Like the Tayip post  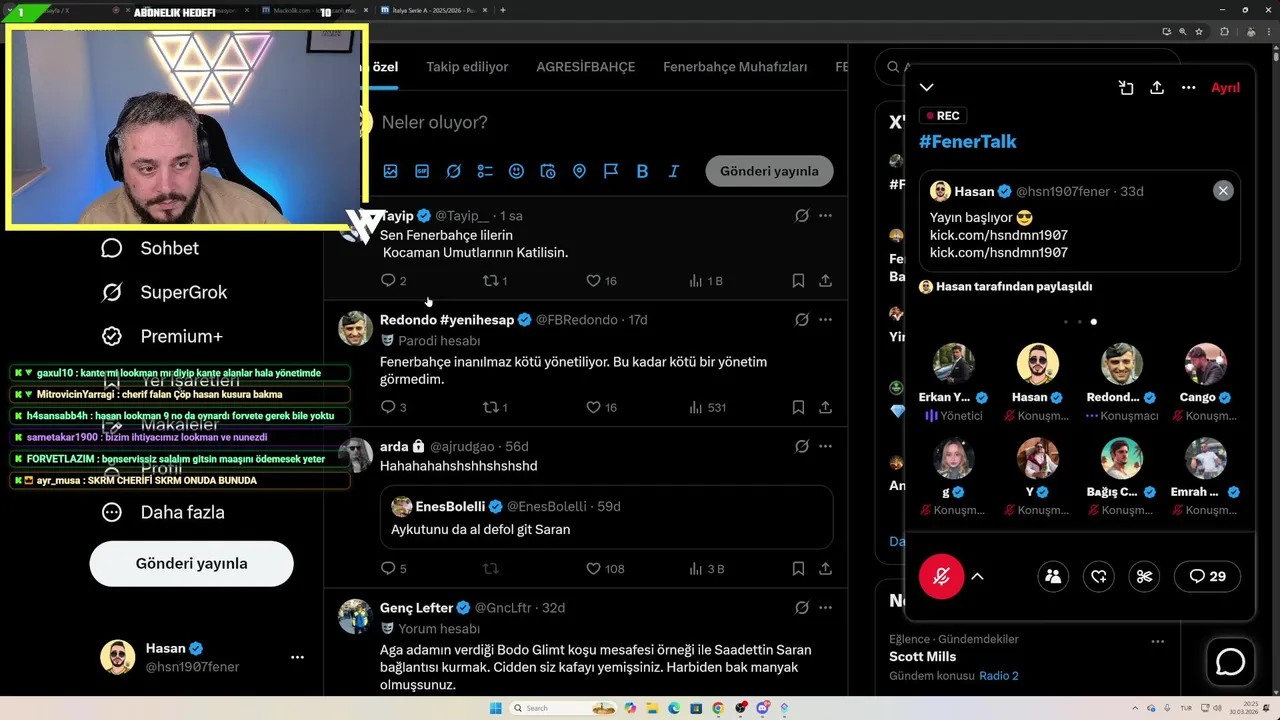click(x=593, y=281)
